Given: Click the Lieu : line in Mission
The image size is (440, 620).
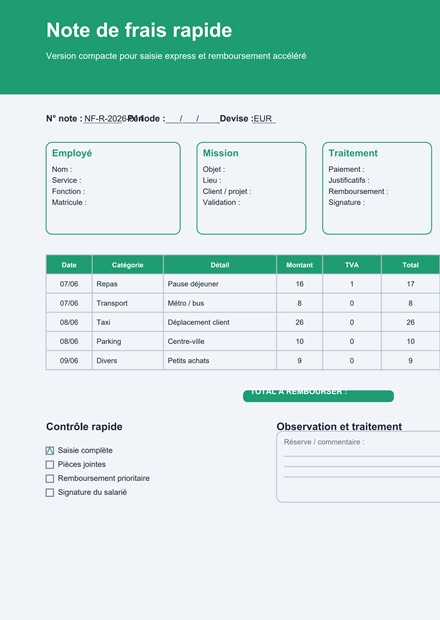Looking at the screenshot, I should coord(212,180).
